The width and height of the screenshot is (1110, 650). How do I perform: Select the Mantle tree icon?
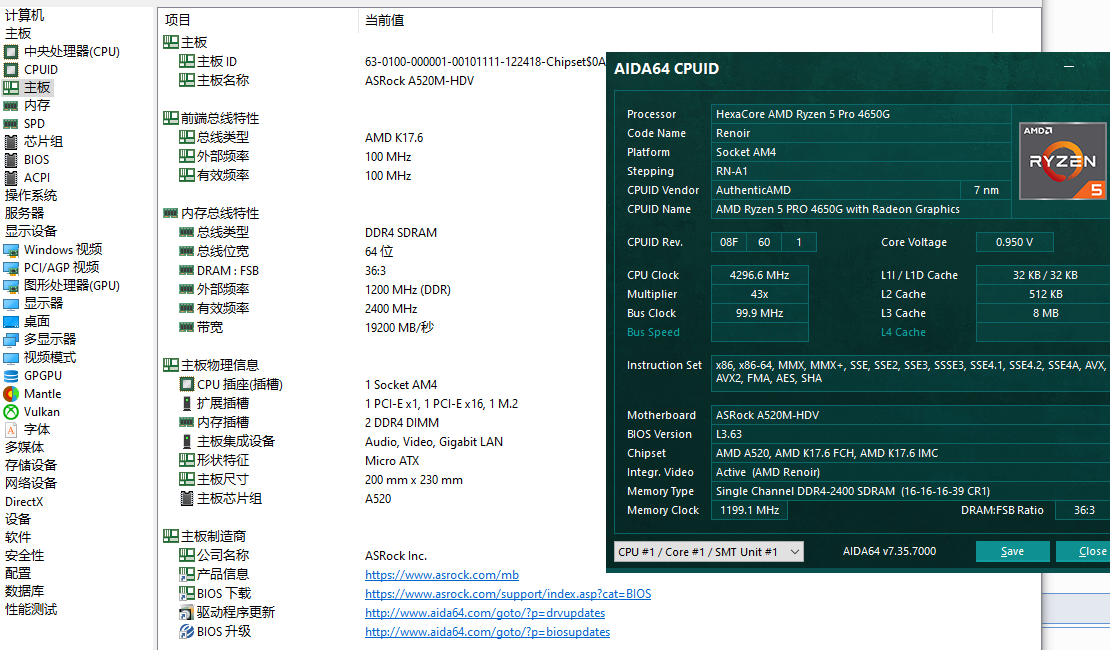tap(11, 394)
